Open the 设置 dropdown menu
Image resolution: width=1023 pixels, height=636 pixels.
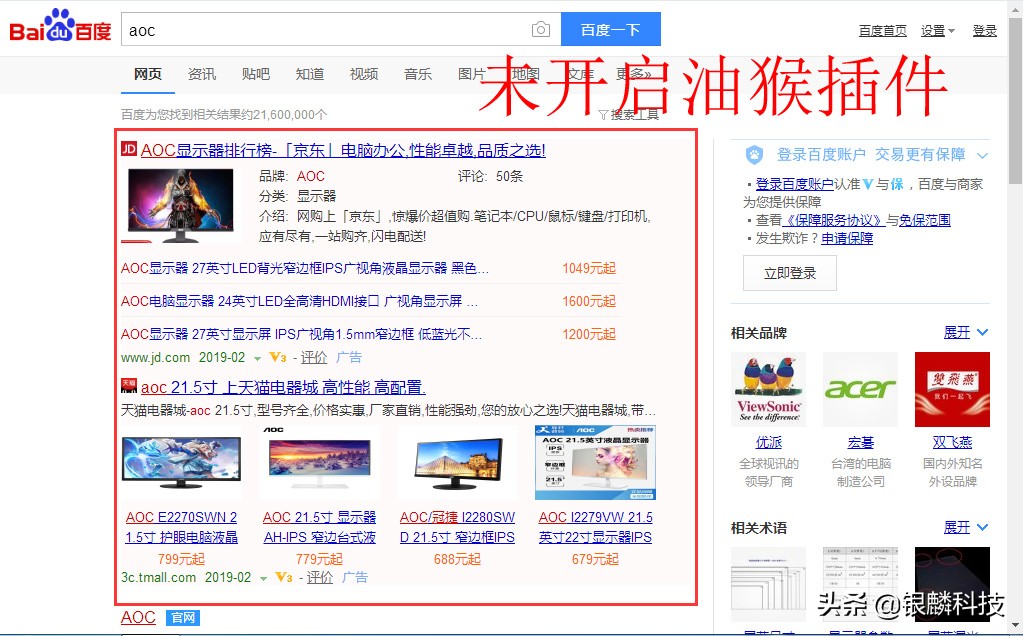938,31
